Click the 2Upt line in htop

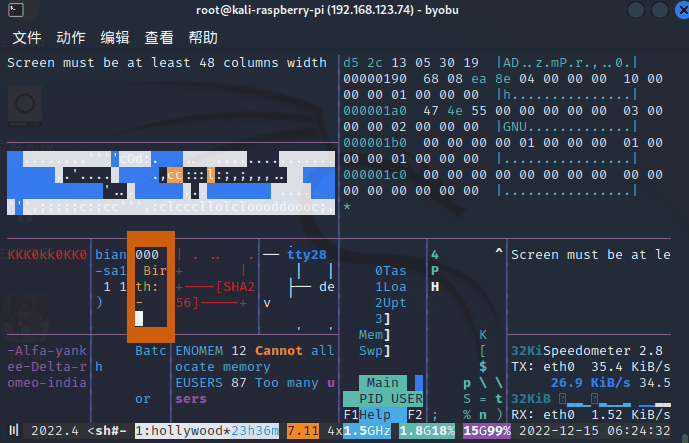[x=391, y=303]
